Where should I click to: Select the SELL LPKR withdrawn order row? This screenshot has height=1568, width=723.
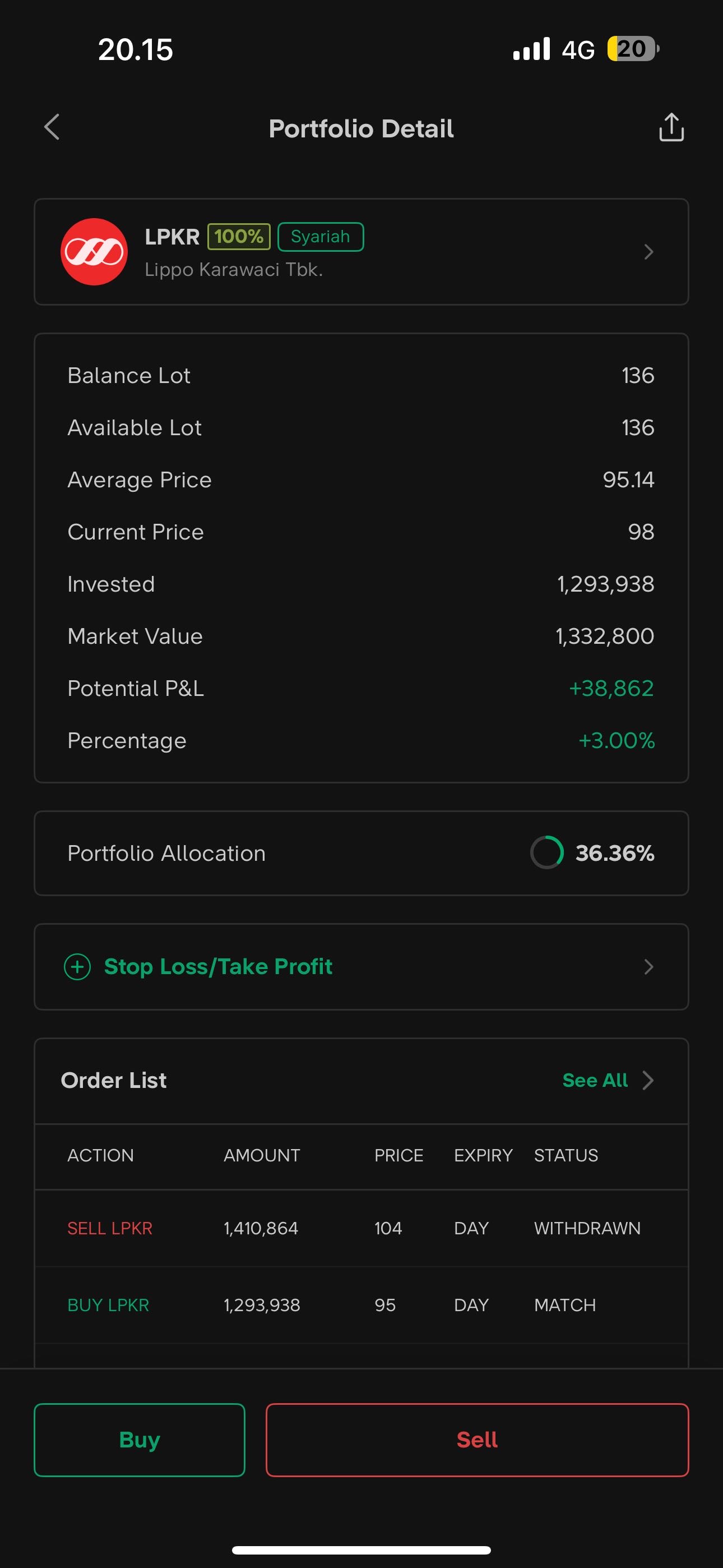[x=361, y=1228]
